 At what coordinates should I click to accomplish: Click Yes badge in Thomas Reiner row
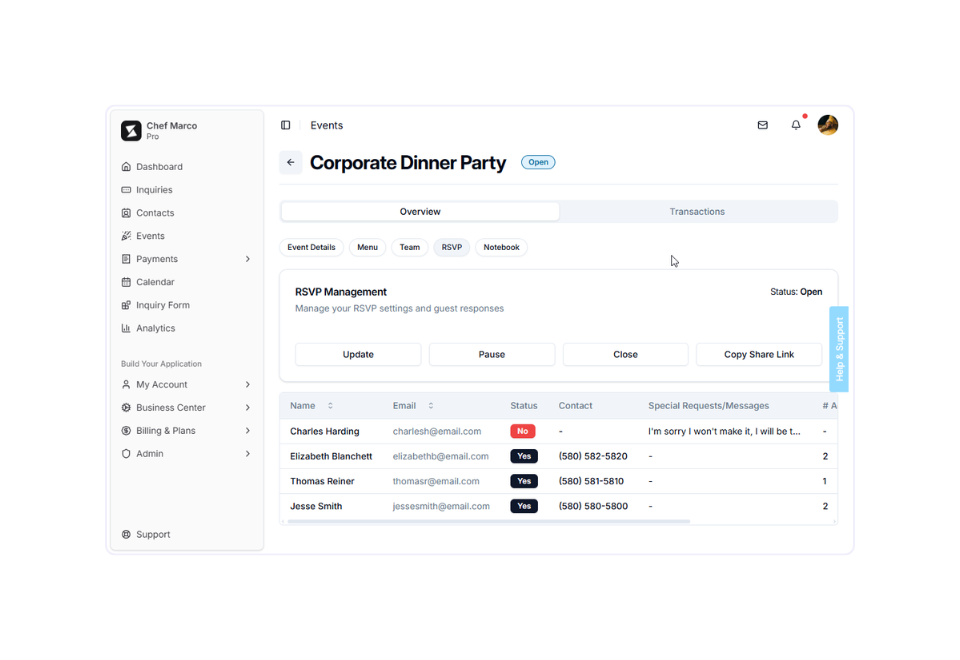[x=524, y=481]
